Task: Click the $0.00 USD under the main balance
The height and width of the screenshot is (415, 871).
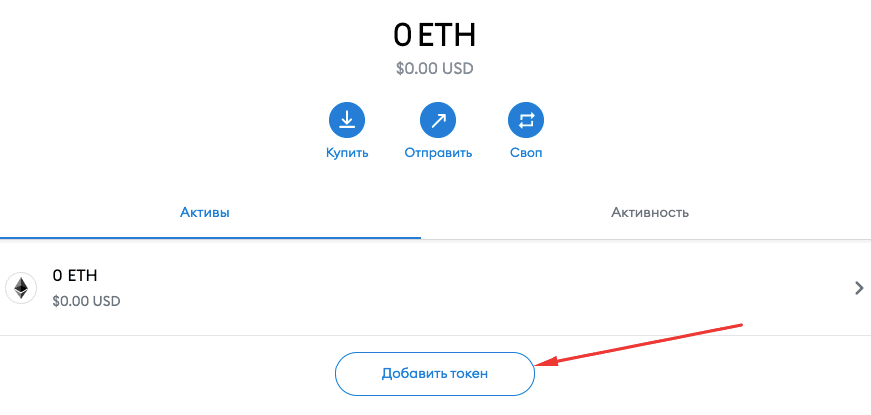Action: pyautogui.click(x=434, y=69)
